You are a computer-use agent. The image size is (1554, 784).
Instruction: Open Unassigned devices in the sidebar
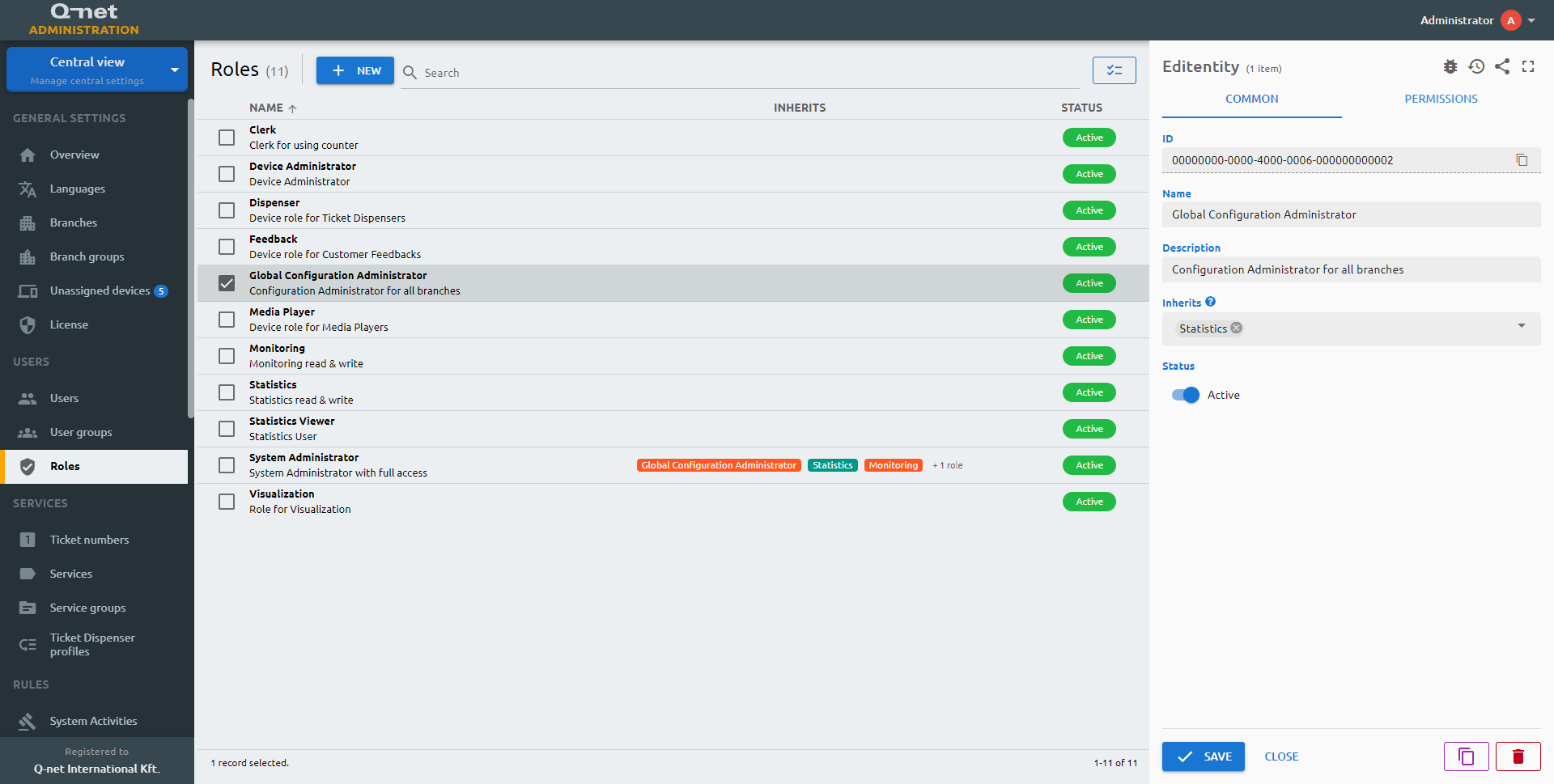[96, 290]
